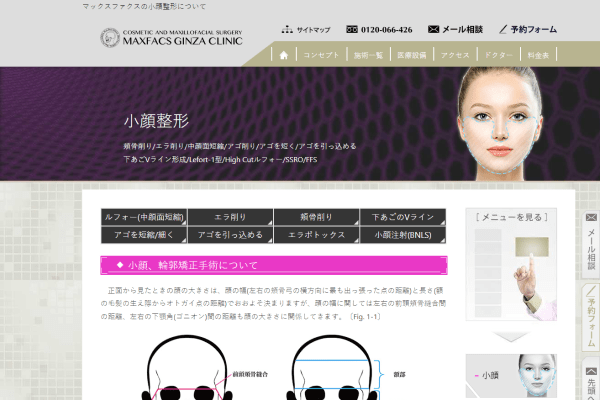Open the 料金表 menu item
The width and height of the screenshot is (600, 400).
coord(538,55)
